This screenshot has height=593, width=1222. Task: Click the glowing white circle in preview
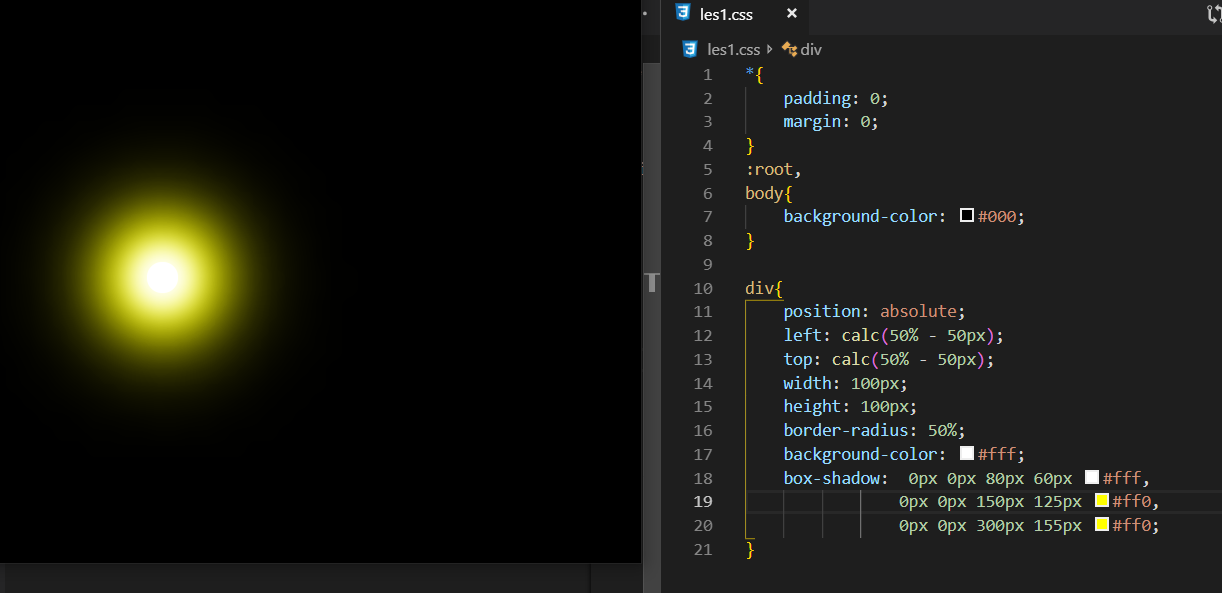tap(162, 277)
